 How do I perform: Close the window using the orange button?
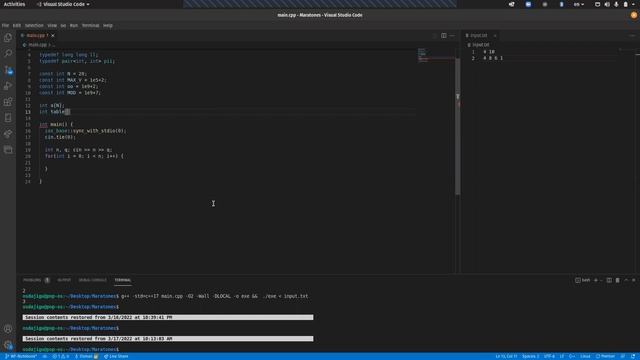pos(634,15)
